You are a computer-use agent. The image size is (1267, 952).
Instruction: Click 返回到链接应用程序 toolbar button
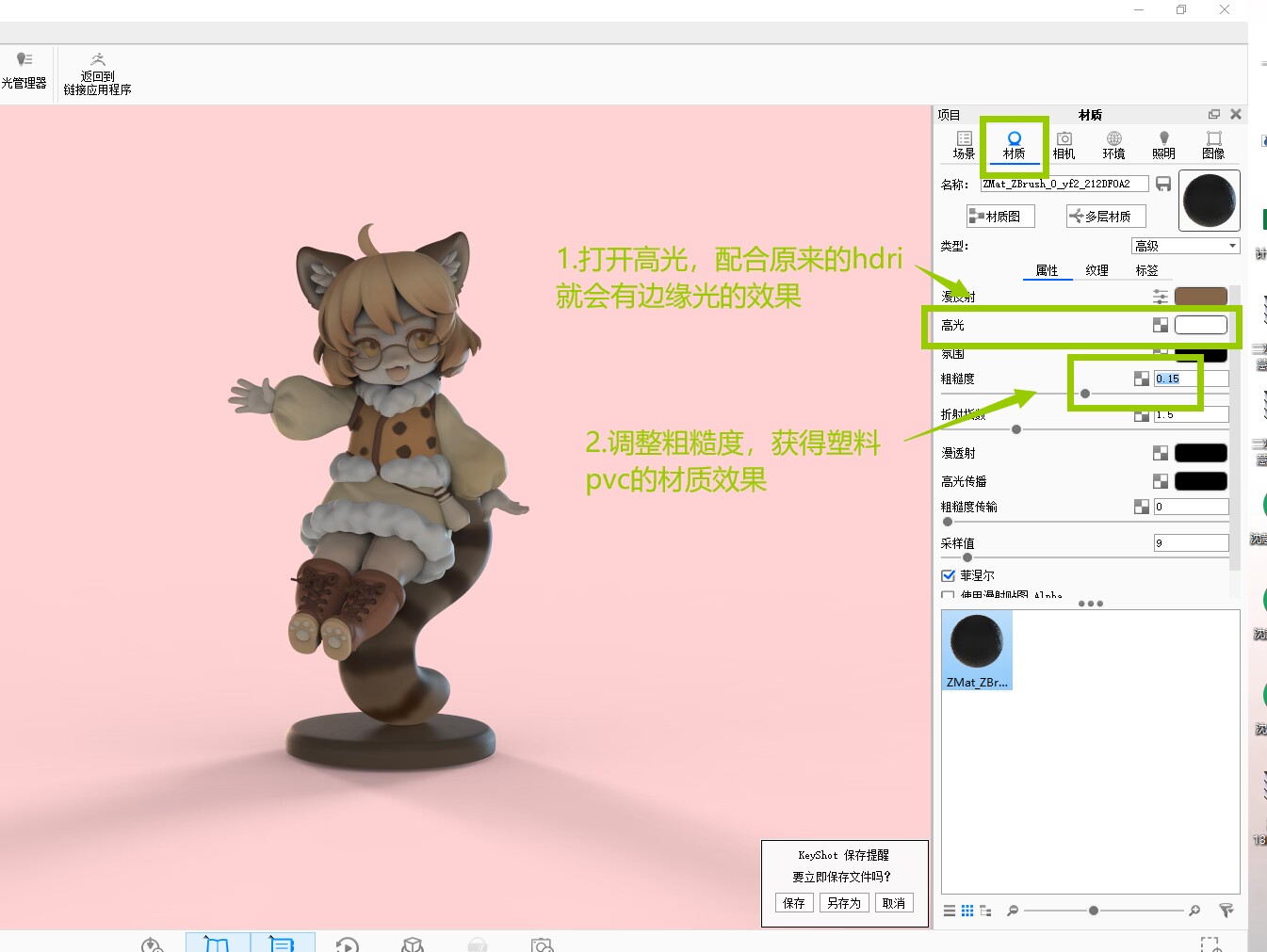[x=97, y=73]
